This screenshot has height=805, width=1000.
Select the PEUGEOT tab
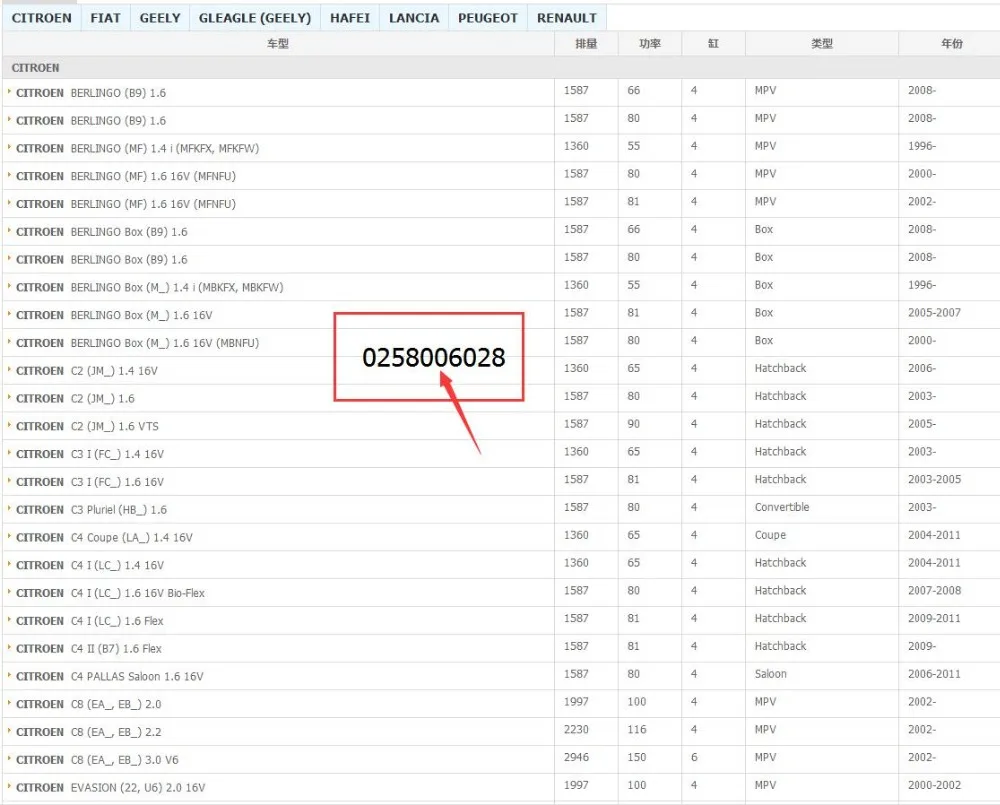coord(488,18)
